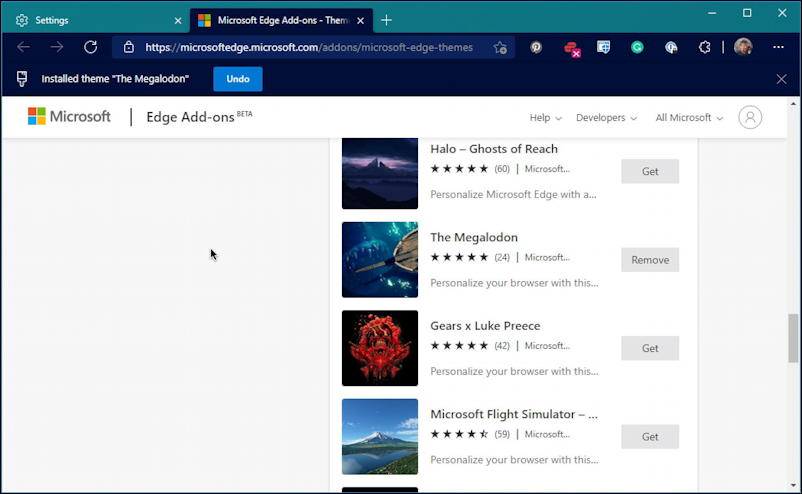Click the Gears red skull thumbnail
Image resolution: width=802 pixels, height=494 pixels.
[380, 348]
